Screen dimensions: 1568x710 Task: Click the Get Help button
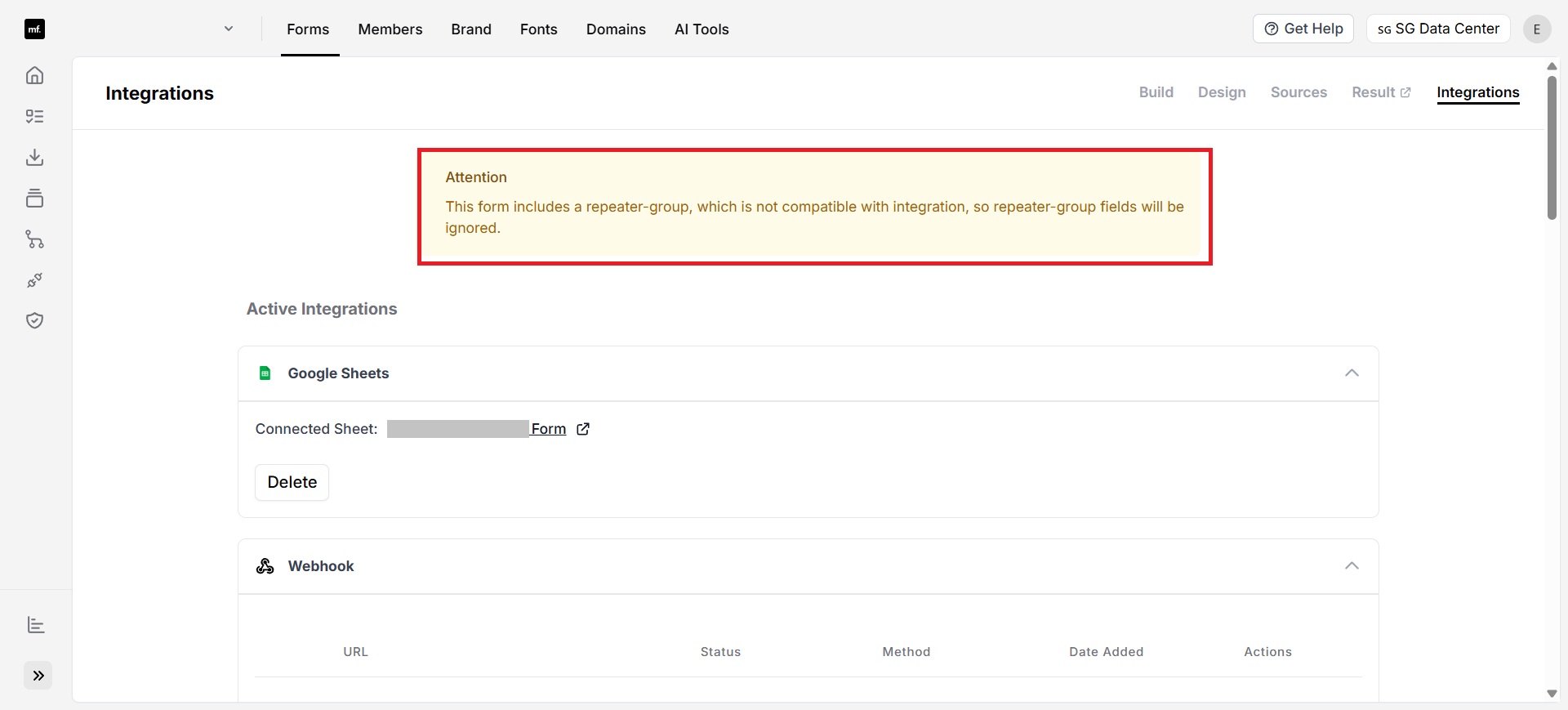coord(1303,29)
